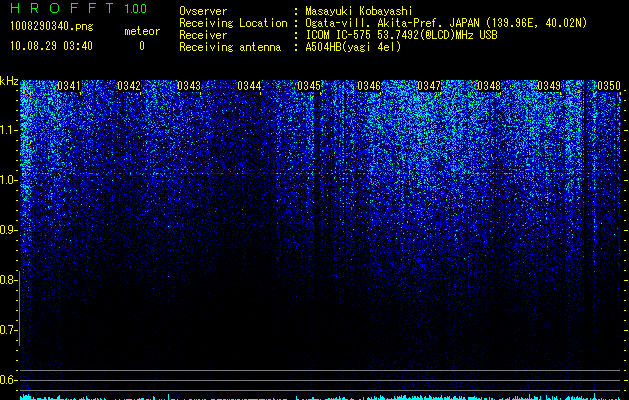
Task: Click the A504HB(yagi 4el) antenna text
Action: click(x=353, y=47)
